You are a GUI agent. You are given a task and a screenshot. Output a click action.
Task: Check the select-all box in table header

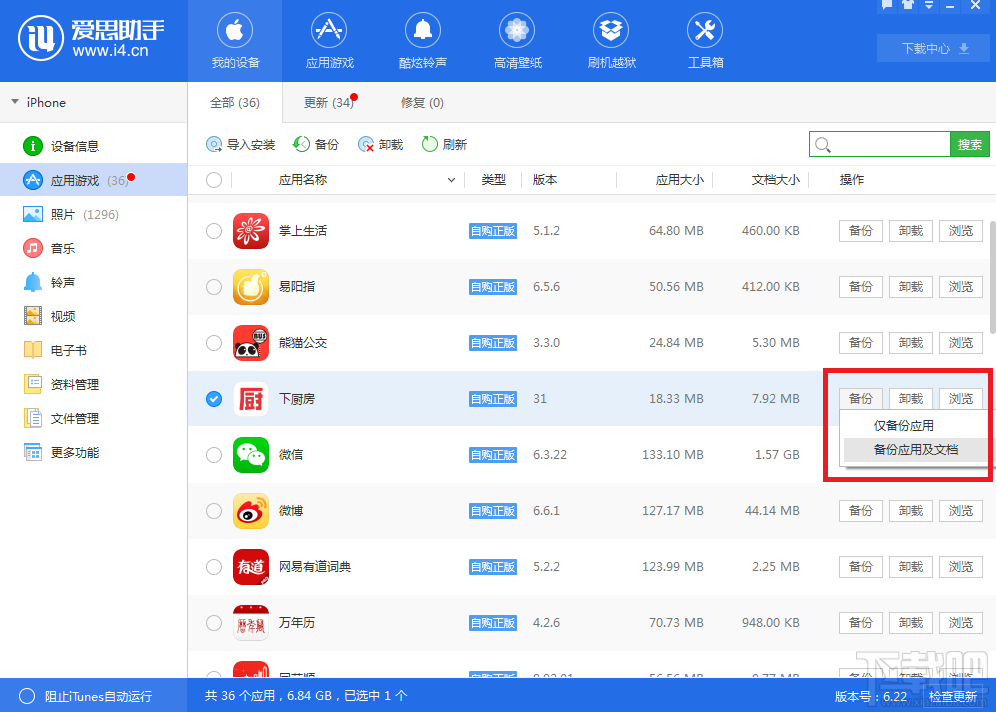pos(213,180)
